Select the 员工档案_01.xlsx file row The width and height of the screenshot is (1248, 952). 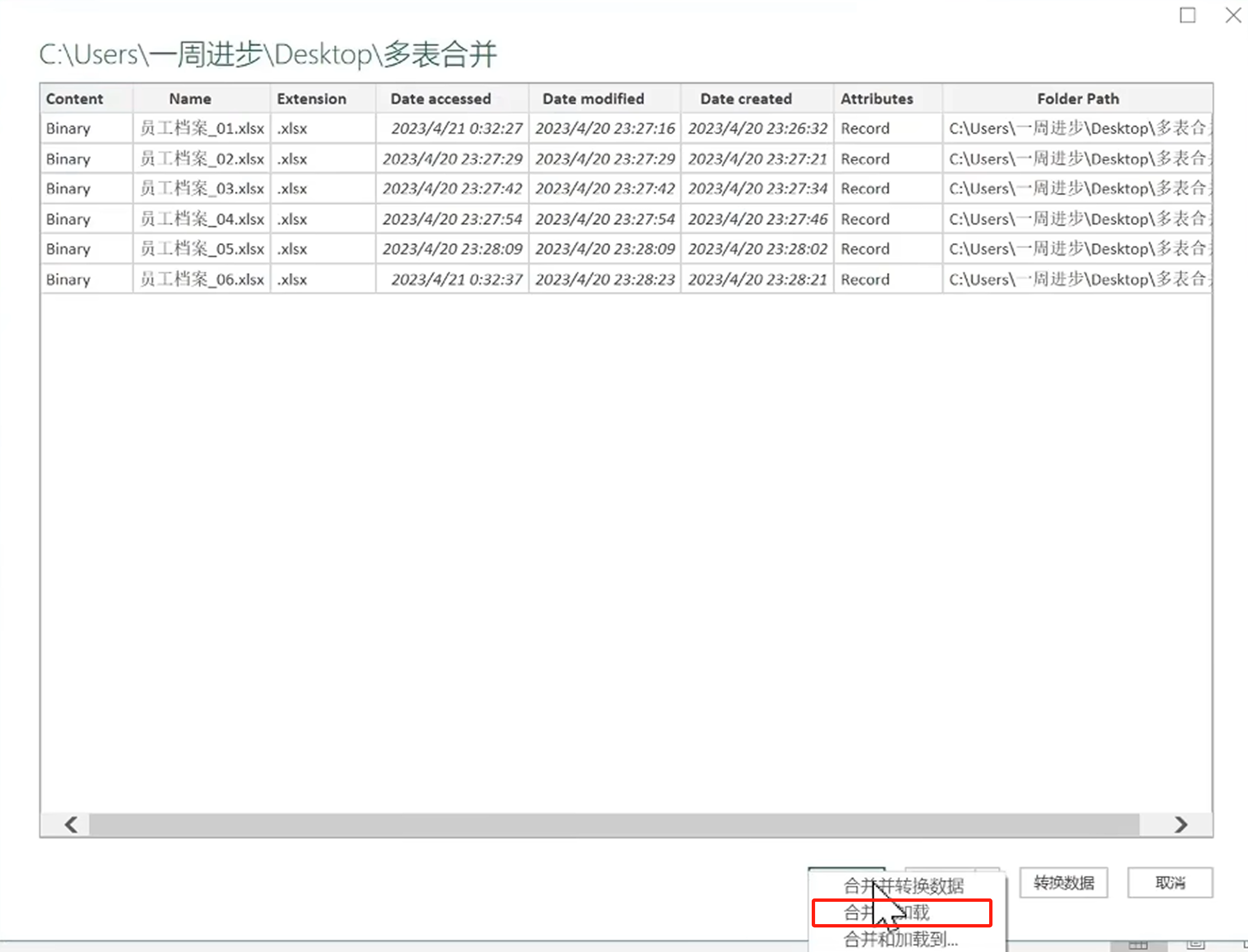click(202, 129)
